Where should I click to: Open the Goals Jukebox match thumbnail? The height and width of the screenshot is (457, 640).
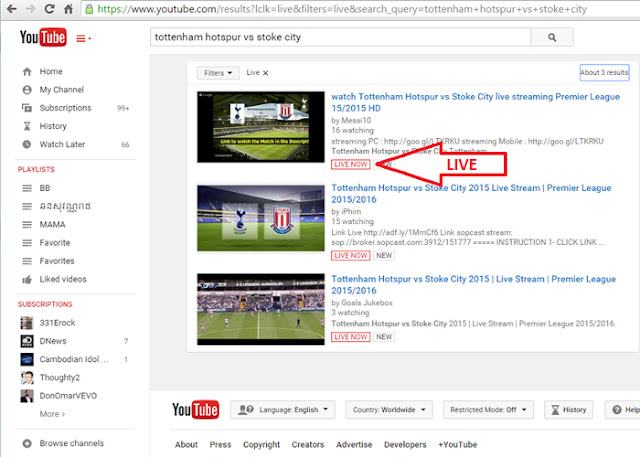click(261, 309)
